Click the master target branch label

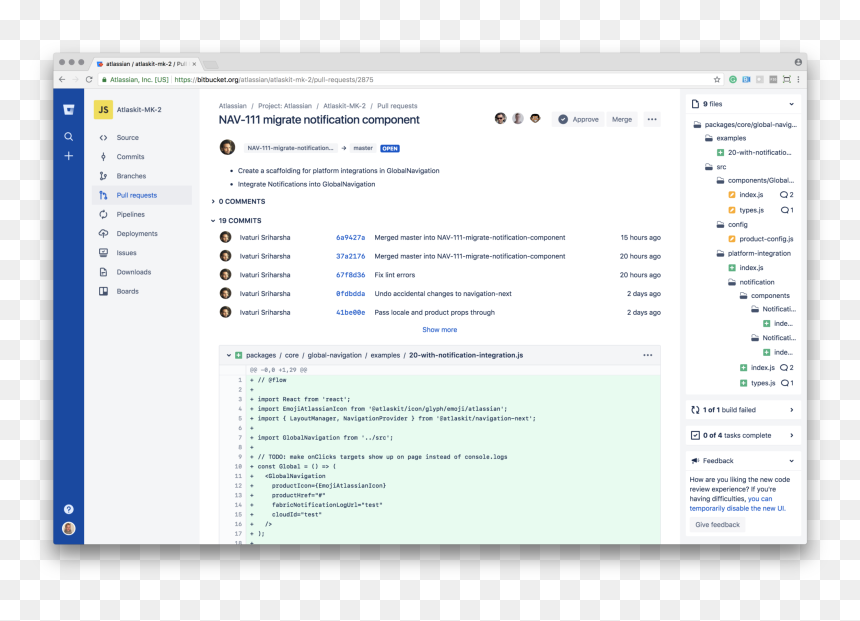[x=363, y=148]
